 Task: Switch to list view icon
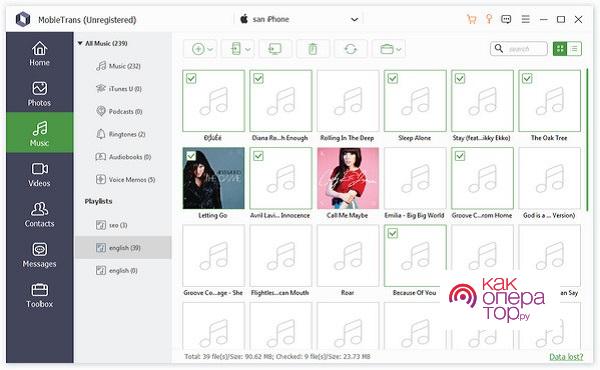[574, 49]
